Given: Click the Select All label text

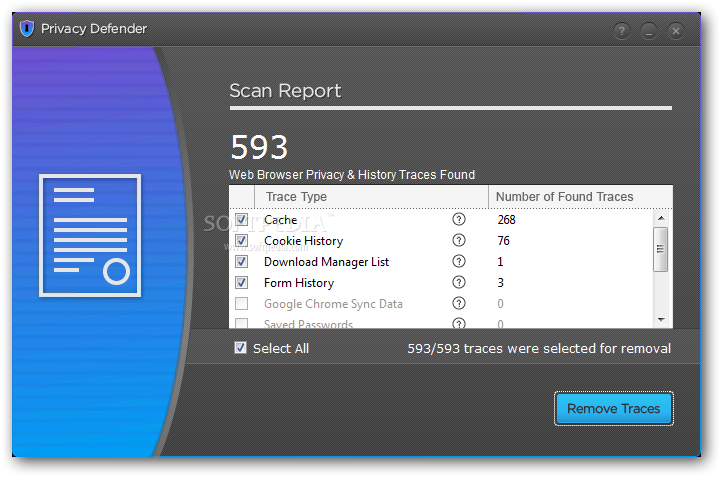Looking at the screenshot, I should [281, 348].
